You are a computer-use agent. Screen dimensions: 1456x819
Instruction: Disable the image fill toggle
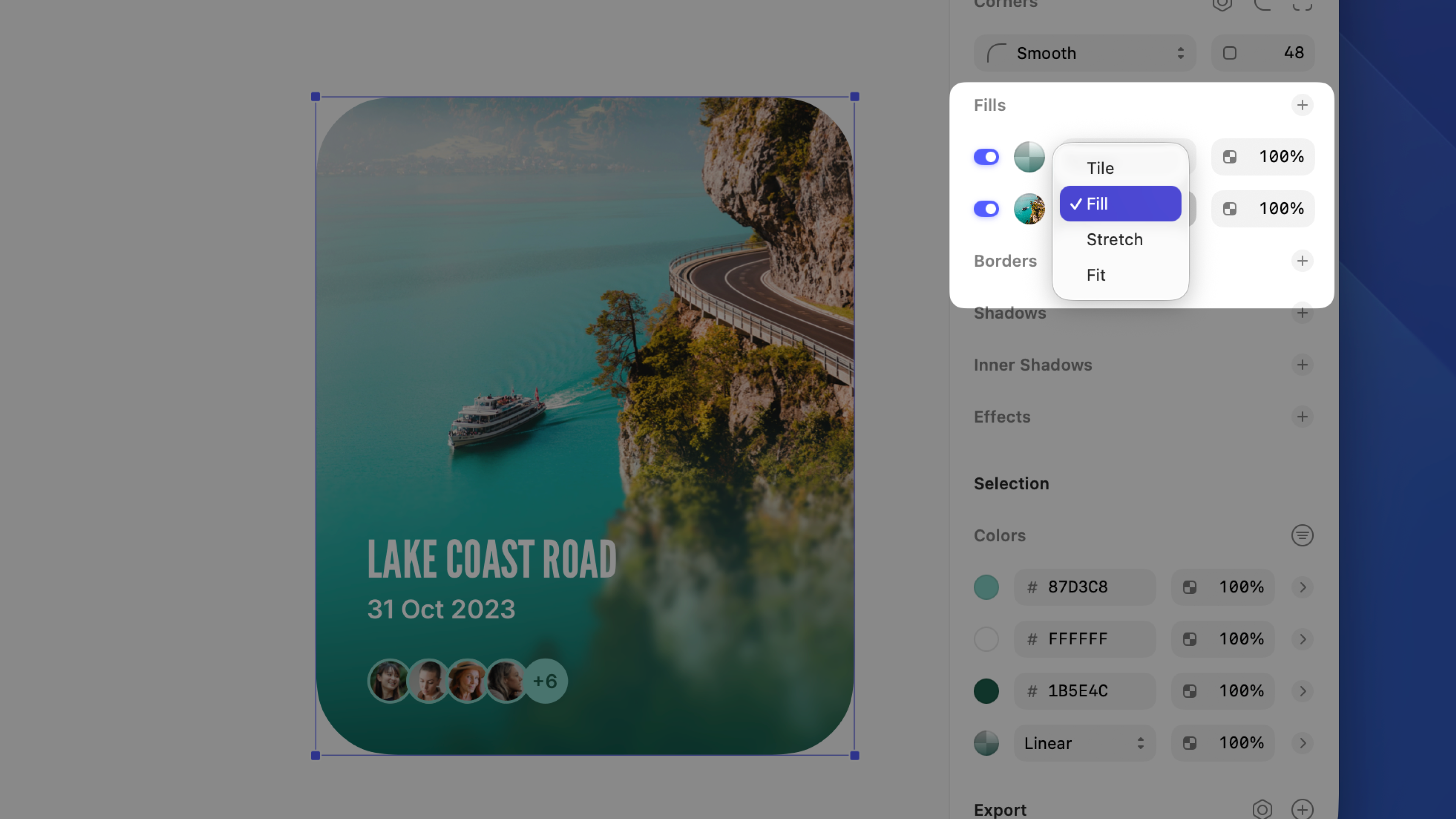(x=986, y=209)
